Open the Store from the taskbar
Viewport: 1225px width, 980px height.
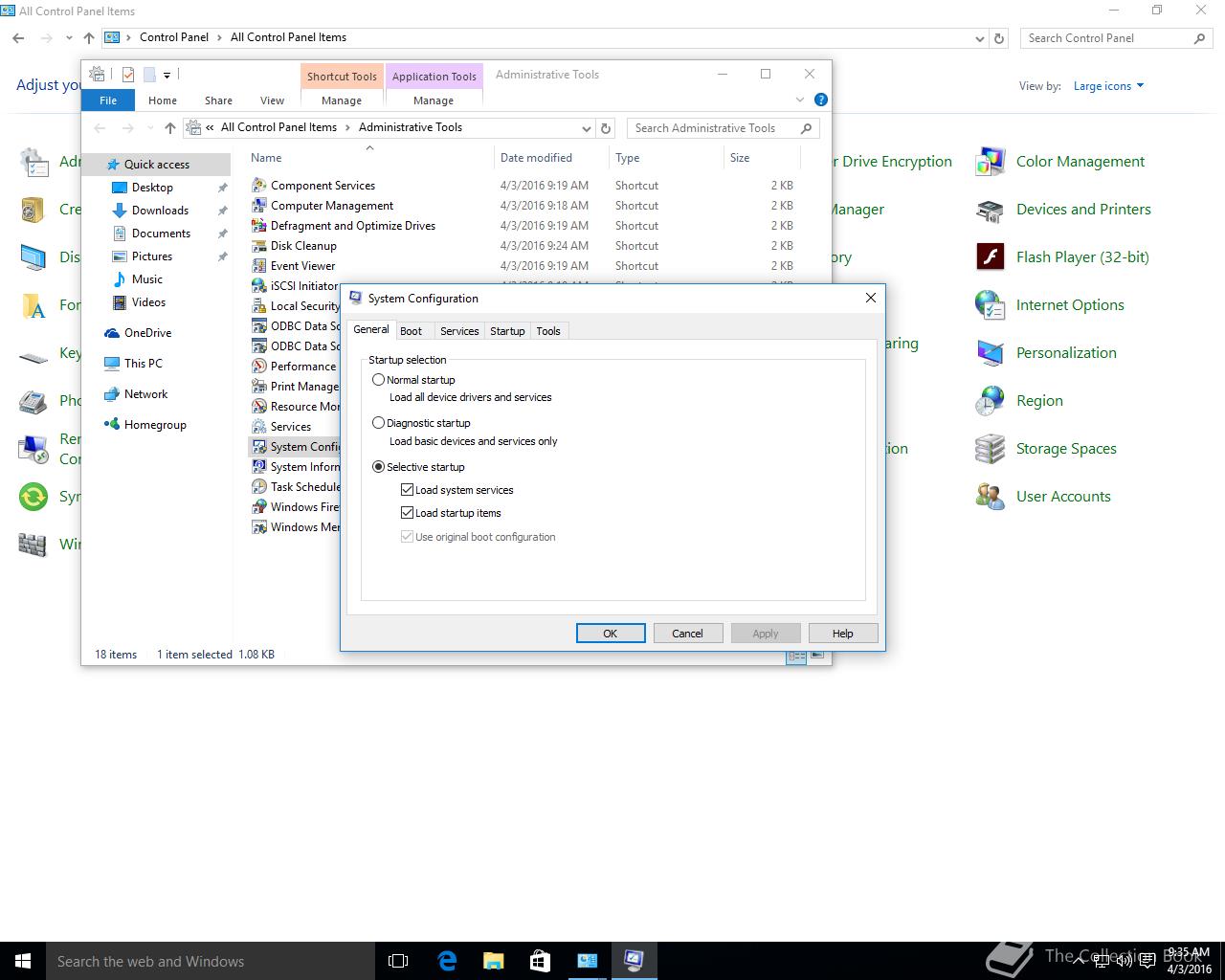click(540, 961)
